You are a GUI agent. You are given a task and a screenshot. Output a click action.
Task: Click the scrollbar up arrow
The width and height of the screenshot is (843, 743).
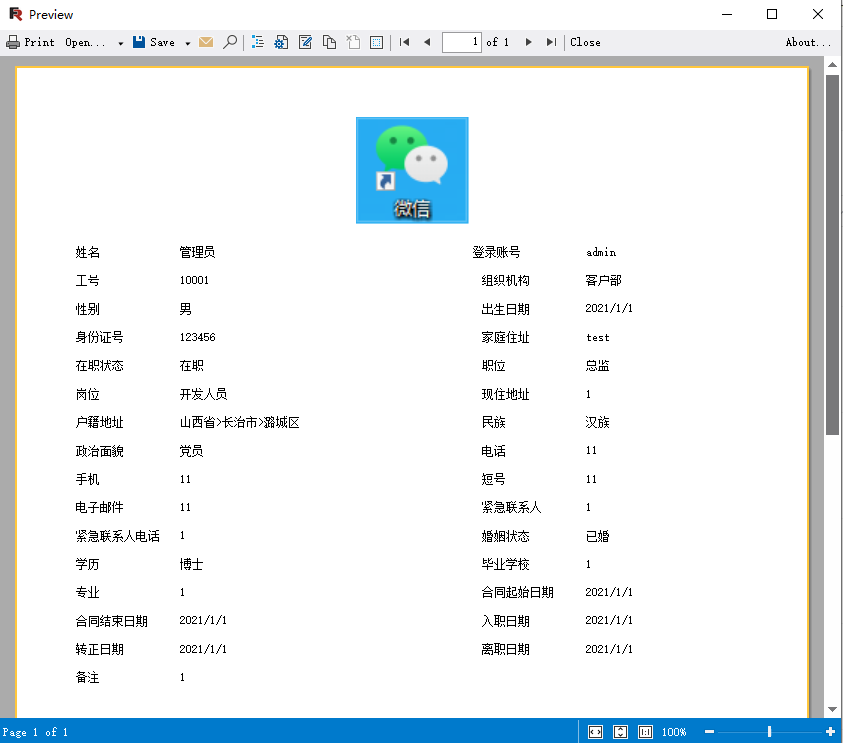pos(832,65)
